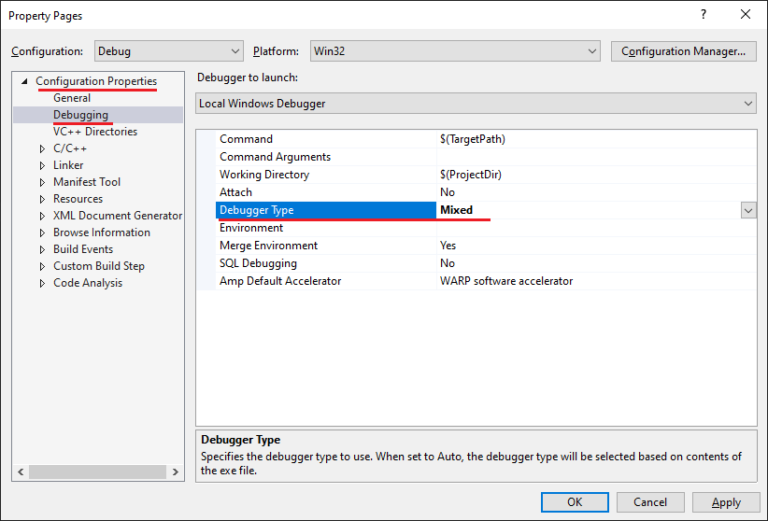The height and width of the screenshot is (521, 768).
Task: Open the Local Windows Debugger dropdown
Action: pyautogui.click(x=476, y=103)
